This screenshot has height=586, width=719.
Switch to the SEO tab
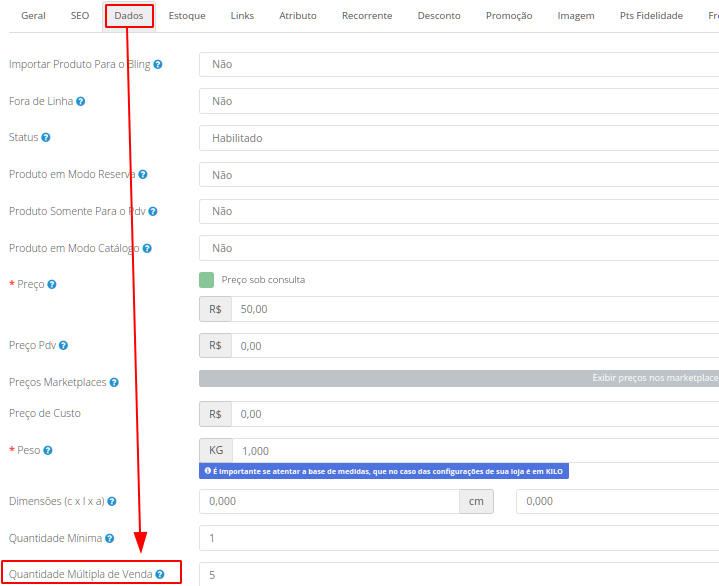pos(80,16)
